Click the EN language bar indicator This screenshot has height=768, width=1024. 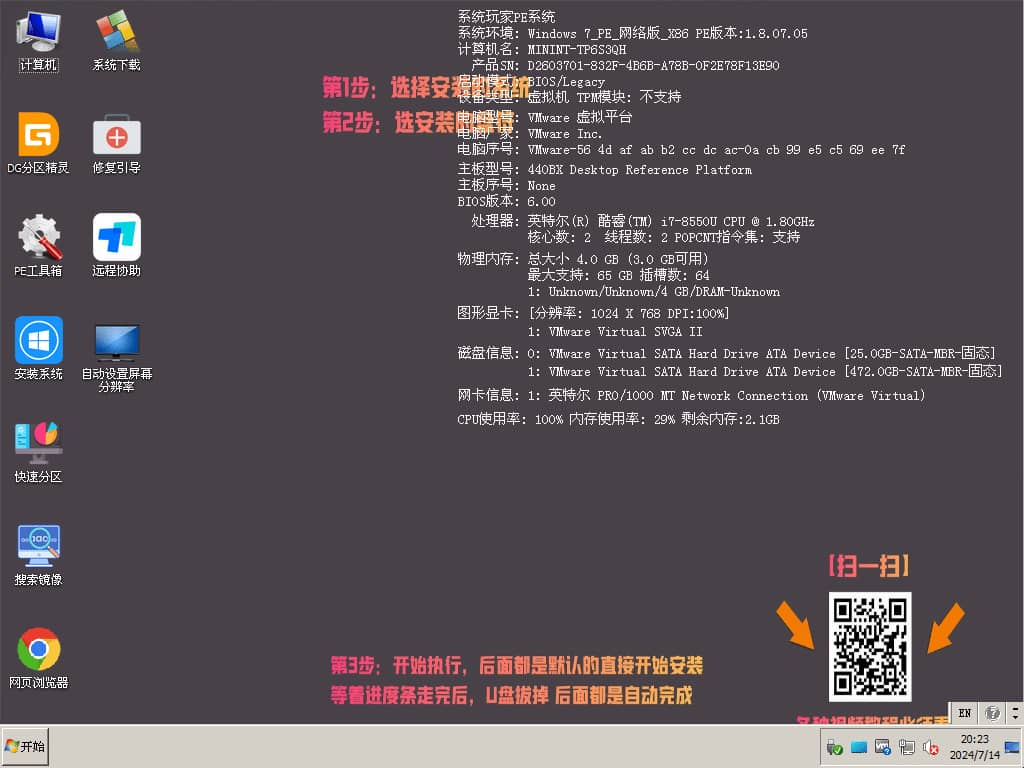964,713
